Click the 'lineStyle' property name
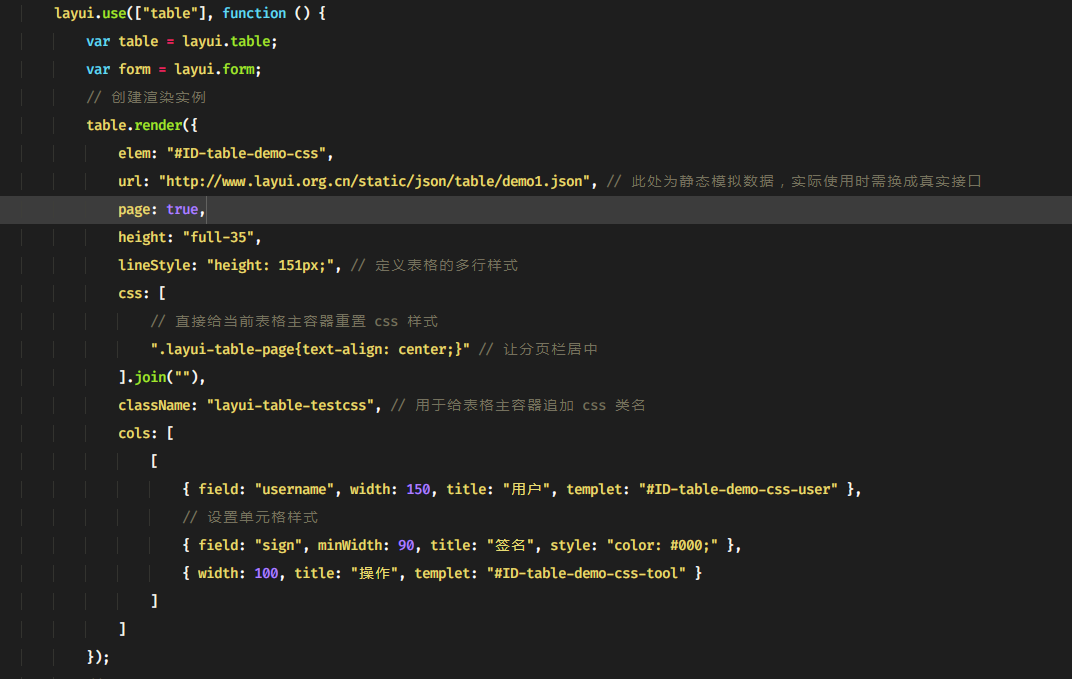The image size is (1072, 679). (154, 265)
